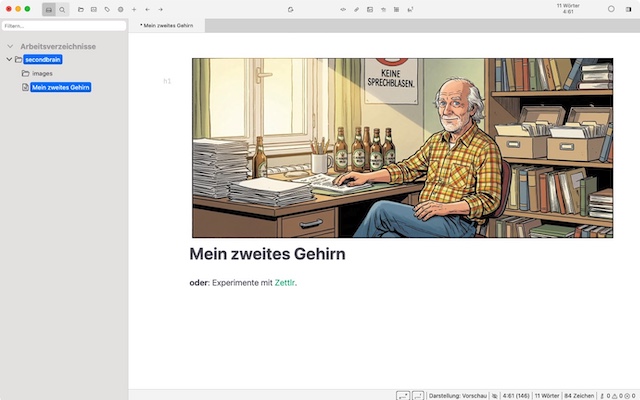The height and width of the screenshot is (400, 640).
Task: Click the insert link toolbar icon
Action: tap(357, 9)
